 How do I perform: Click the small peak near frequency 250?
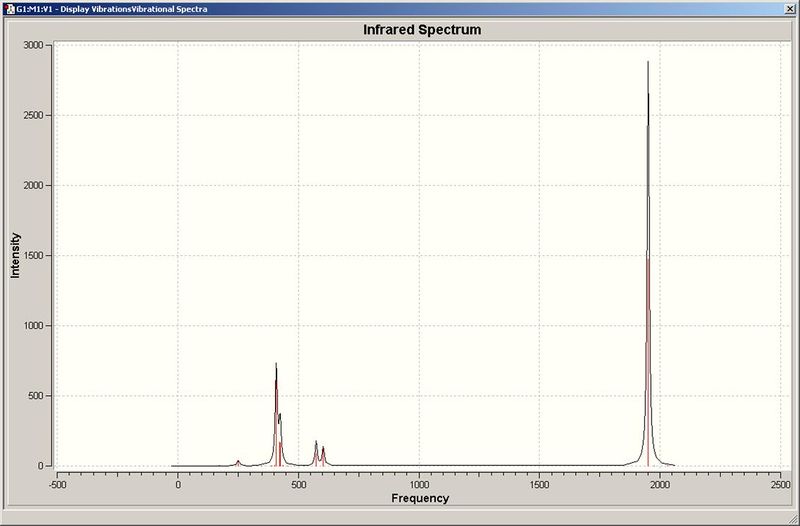pyautogui.click(x=238, y=462)
